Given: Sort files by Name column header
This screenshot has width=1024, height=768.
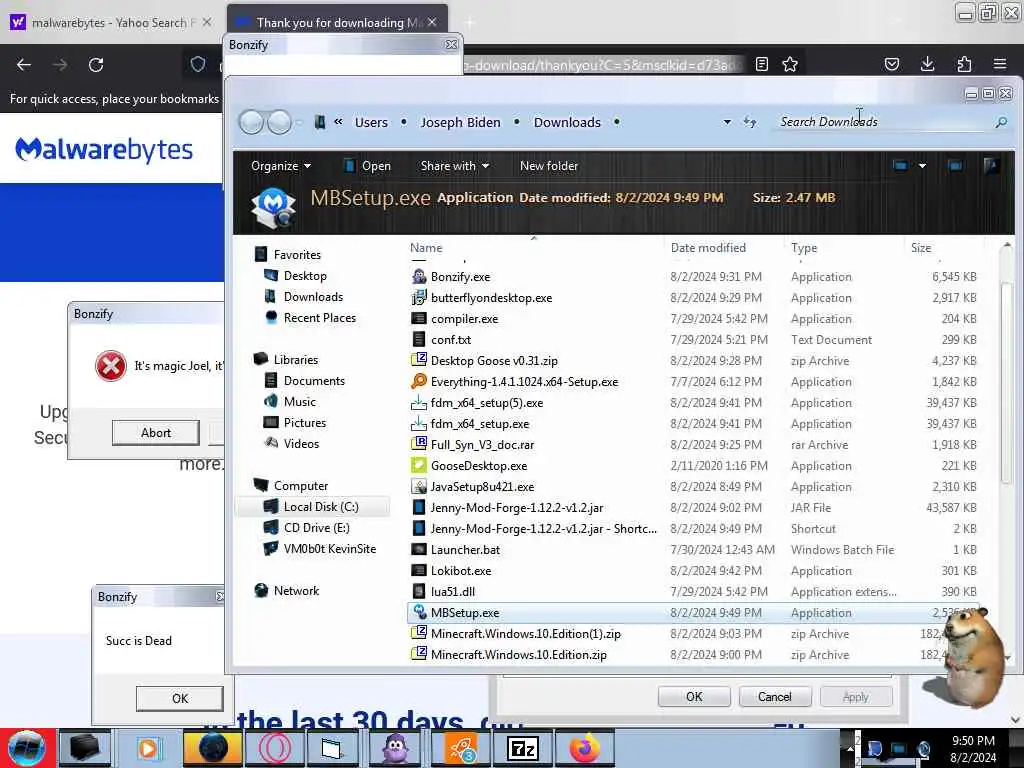Looking at the screenshot, I should 534,248.
